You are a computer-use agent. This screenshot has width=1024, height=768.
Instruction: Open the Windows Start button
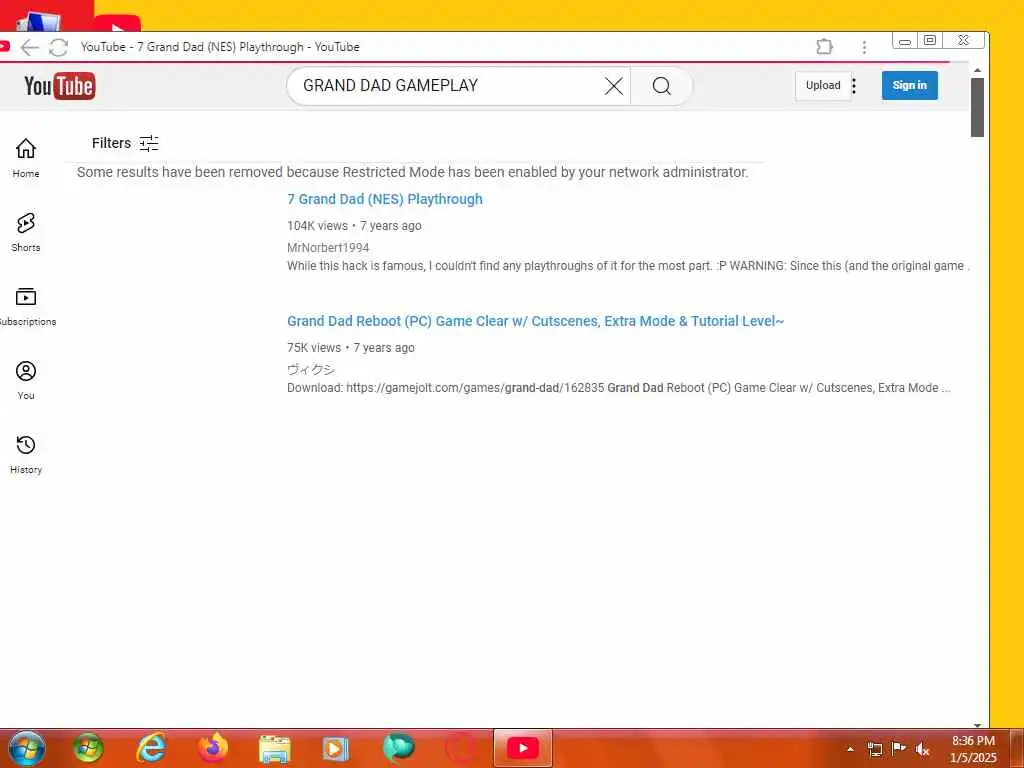pos(27,748)
